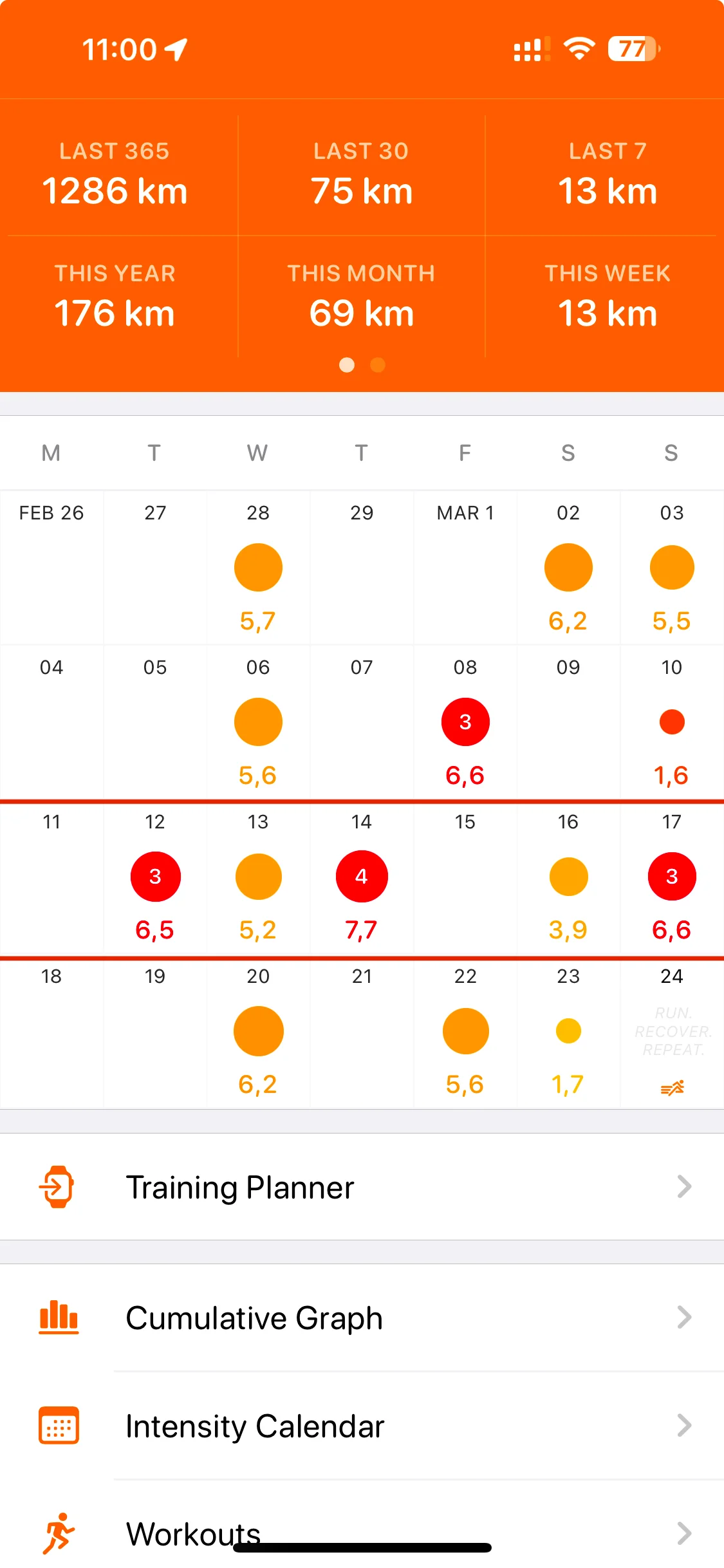Open the red 6,6 run on March 8
Viewport: 724px width, 1568px height.
click(465, 722)
